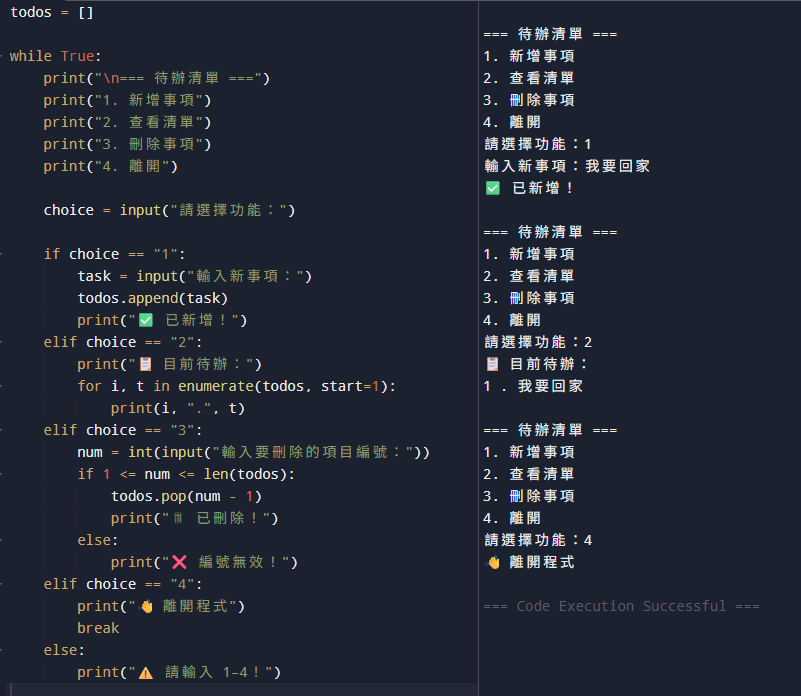Click the '=== Code Execution Successful ===' message

622,607
